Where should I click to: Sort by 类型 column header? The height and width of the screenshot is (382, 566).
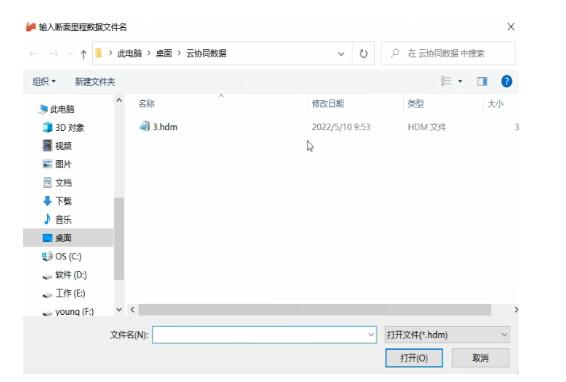[x=415, y=104]
